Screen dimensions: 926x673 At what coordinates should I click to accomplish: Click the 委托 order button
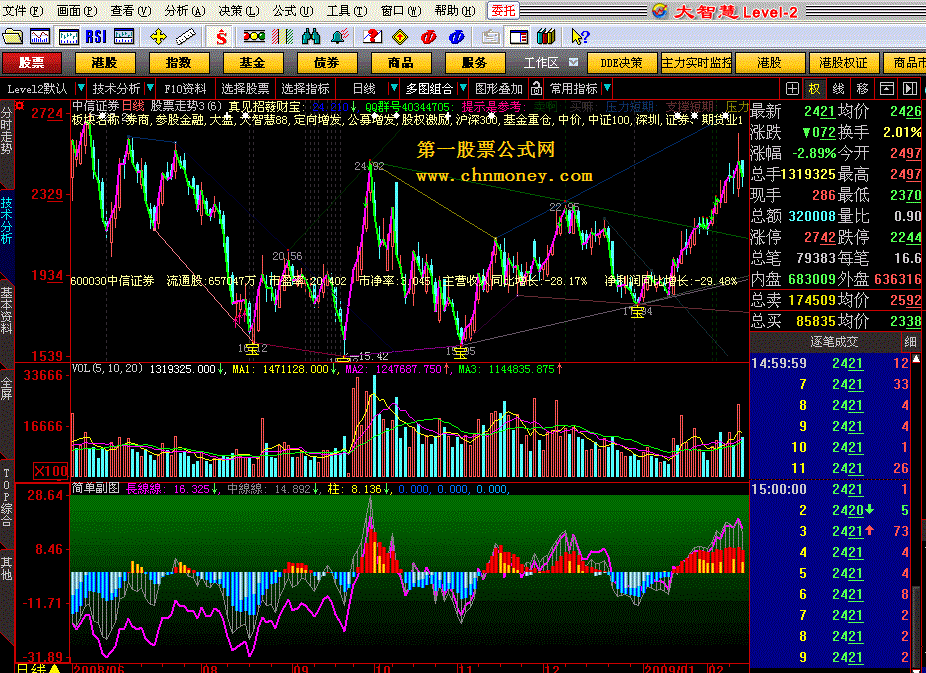click(x=503, y=11)
